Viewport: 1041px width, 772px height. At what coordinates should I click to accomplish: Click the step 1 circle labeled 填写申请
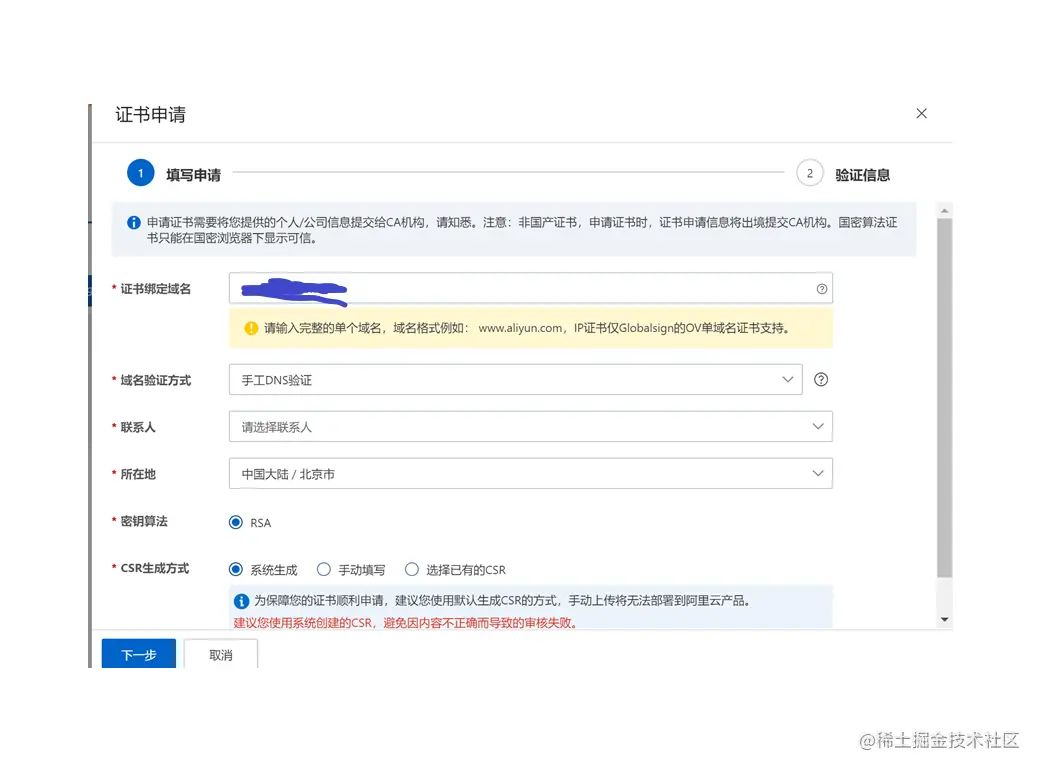tap(140, 172)
